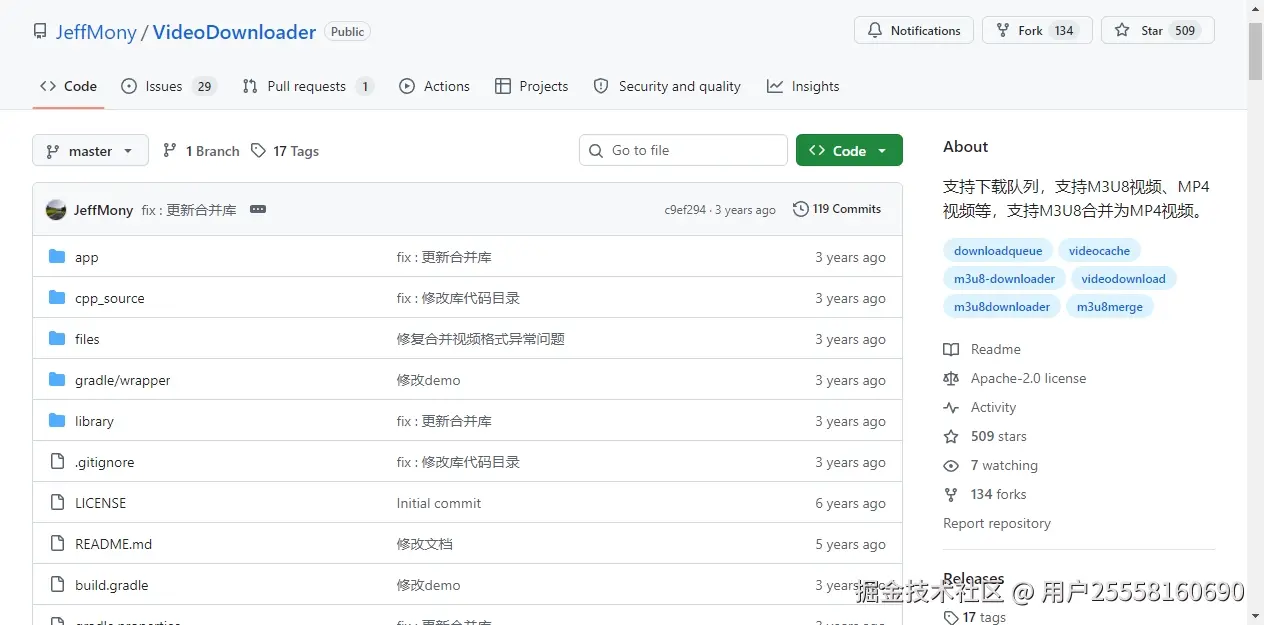
Task: Open the app folder
Action: coord(87,257)
